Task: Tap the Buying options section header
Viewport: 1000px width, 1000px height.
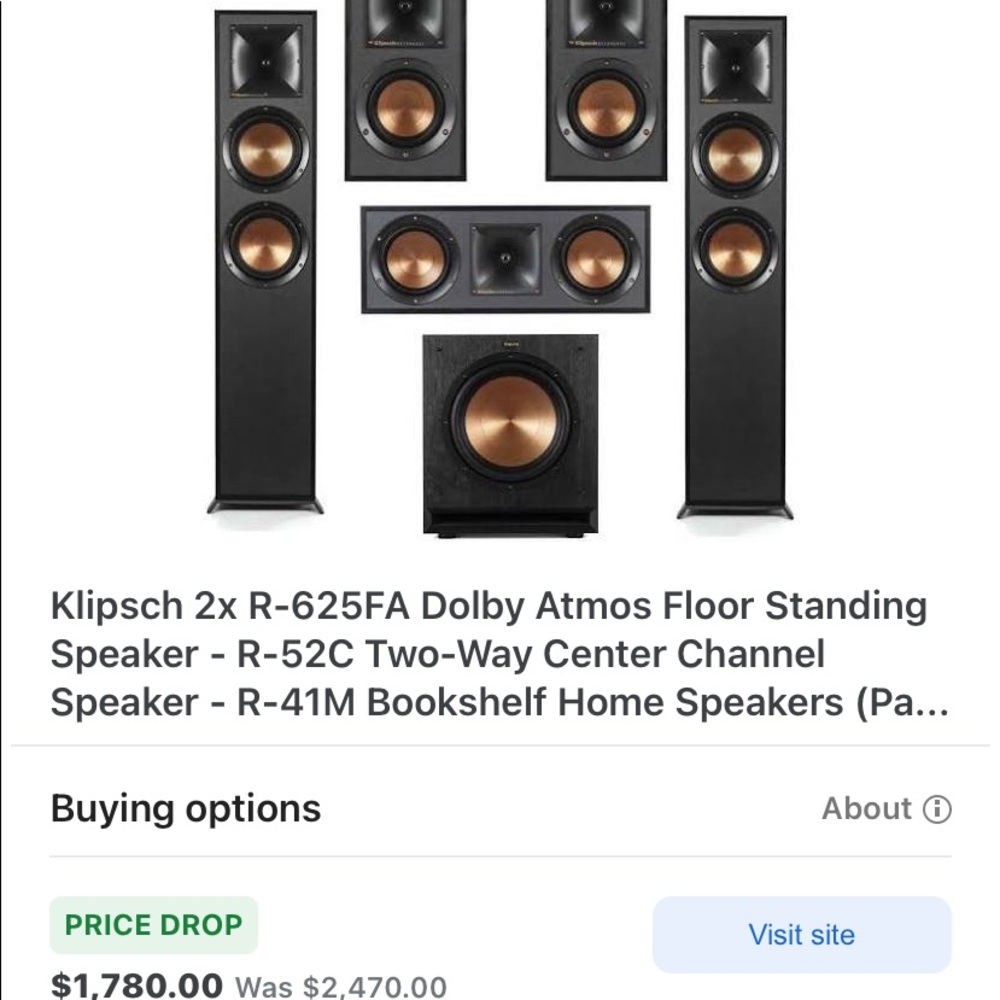Action: click(x=185, y=808)
